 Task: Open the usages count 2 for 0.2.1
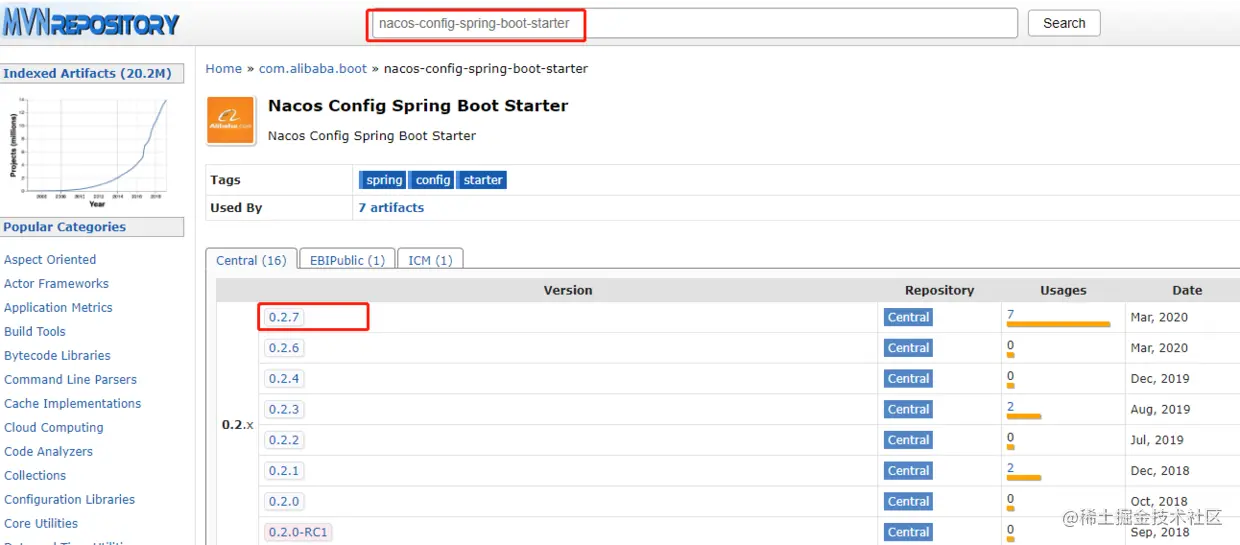click(1011, 467)
